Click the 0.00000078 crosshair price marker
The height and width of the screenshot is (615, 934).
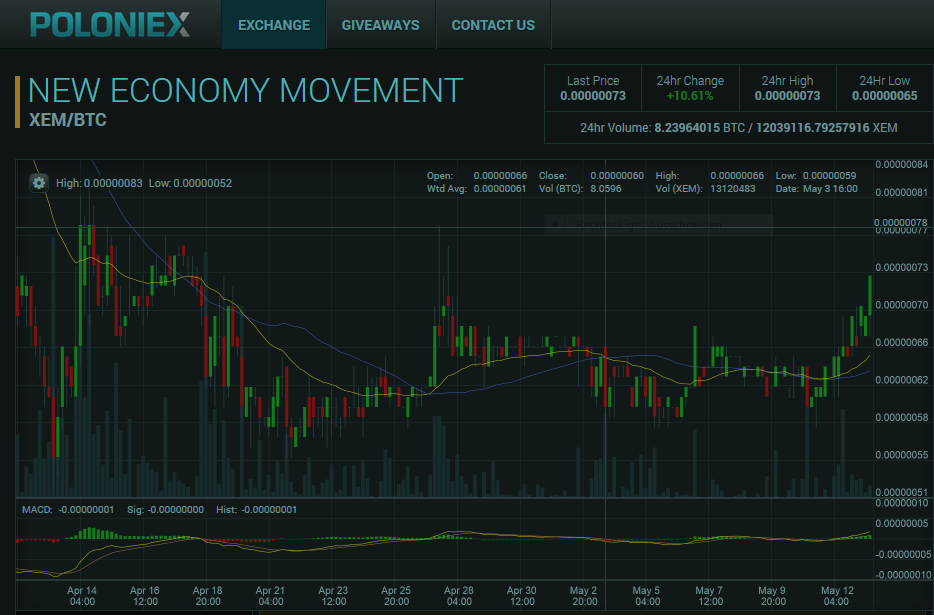(901, 222)
